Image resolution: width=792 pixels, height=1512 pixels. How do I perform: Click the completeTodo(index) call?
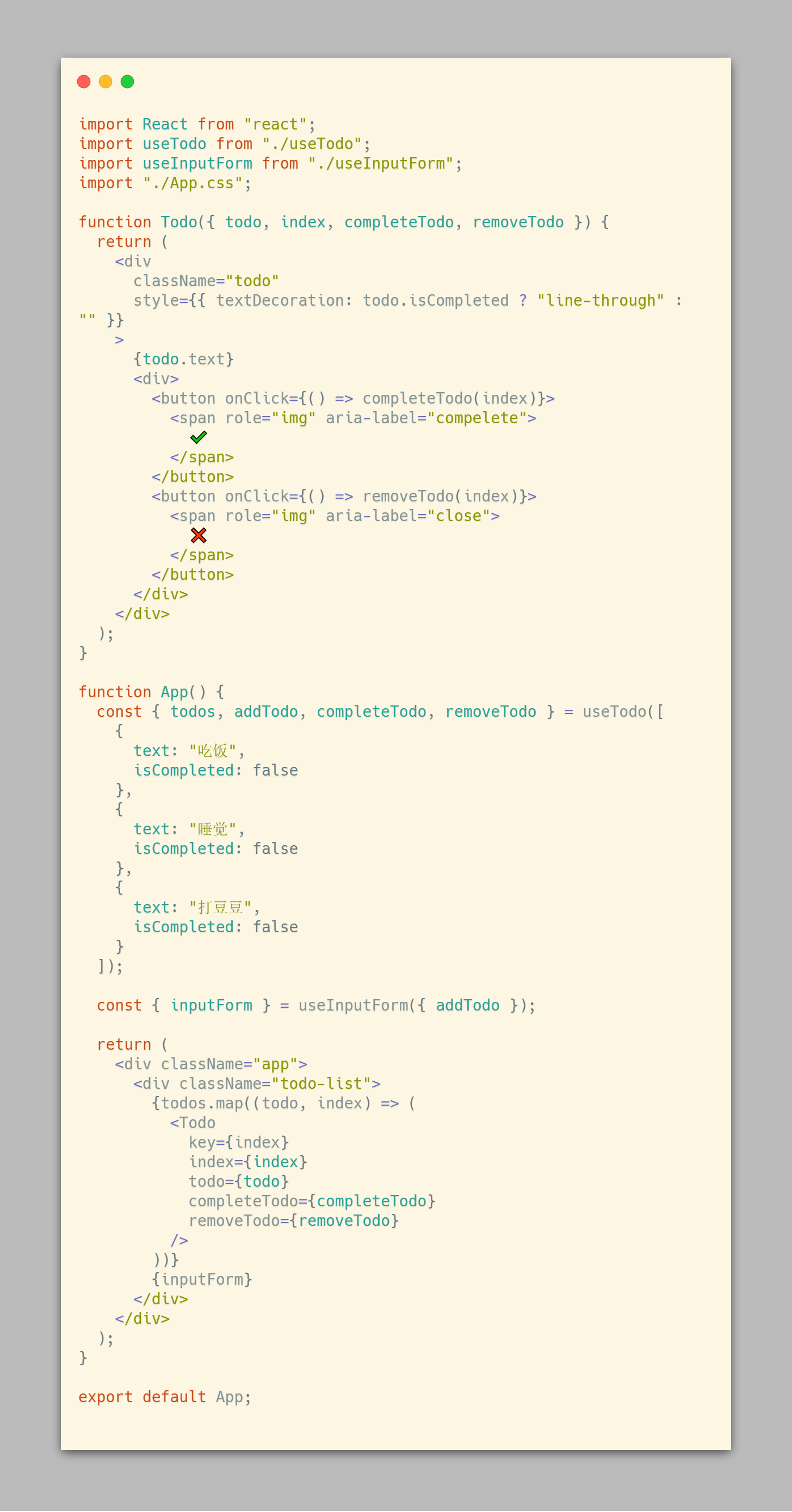450,399
